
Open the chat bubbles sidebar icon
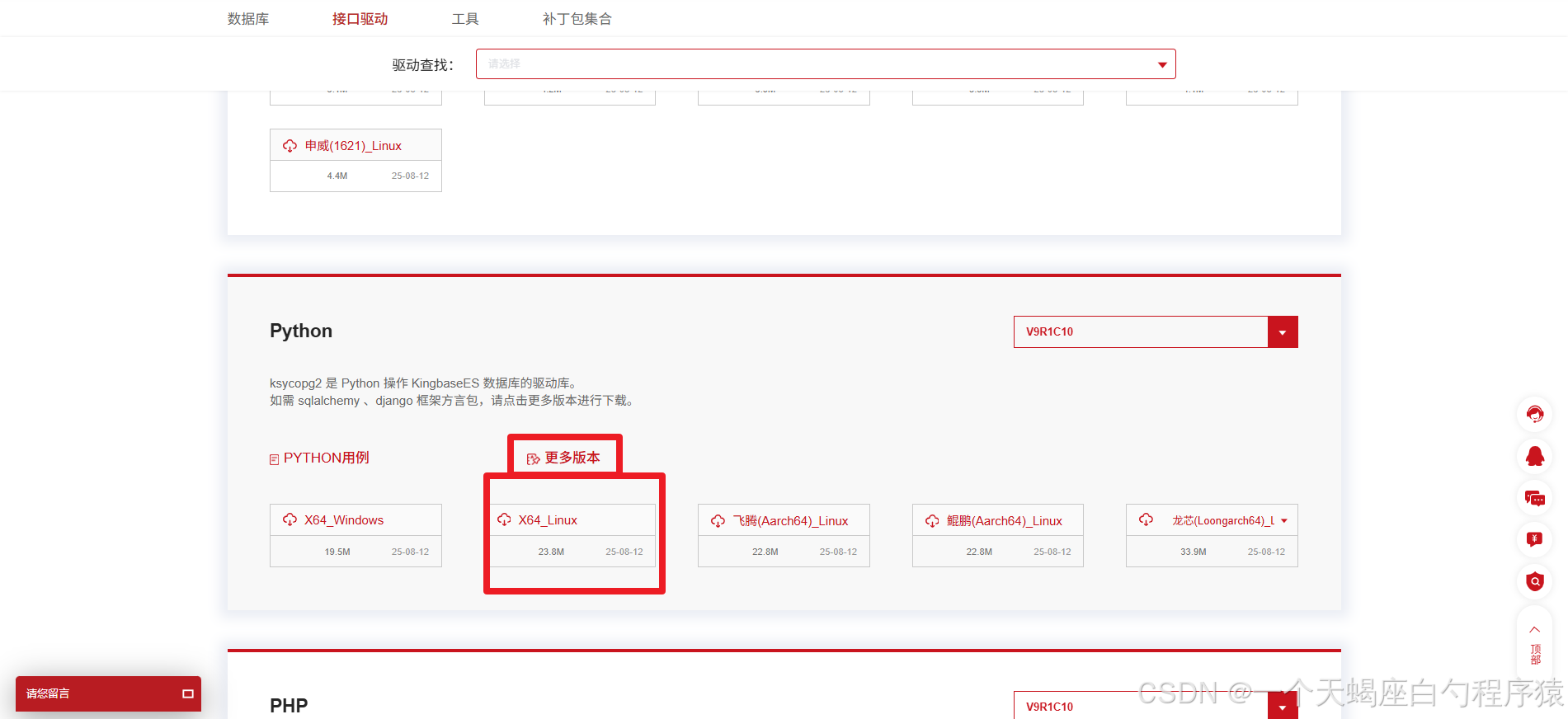point(1535,498)
